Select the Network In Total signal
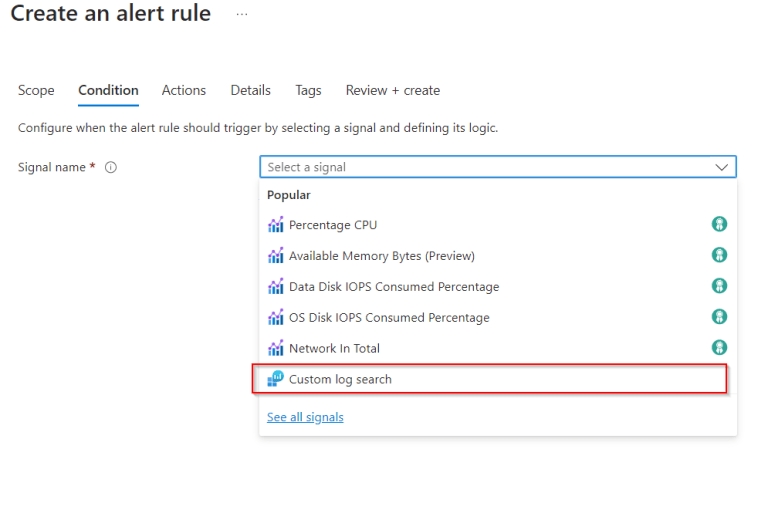Image resolution: width=768 pixels, height=520 pixels. tap(498, 348)
